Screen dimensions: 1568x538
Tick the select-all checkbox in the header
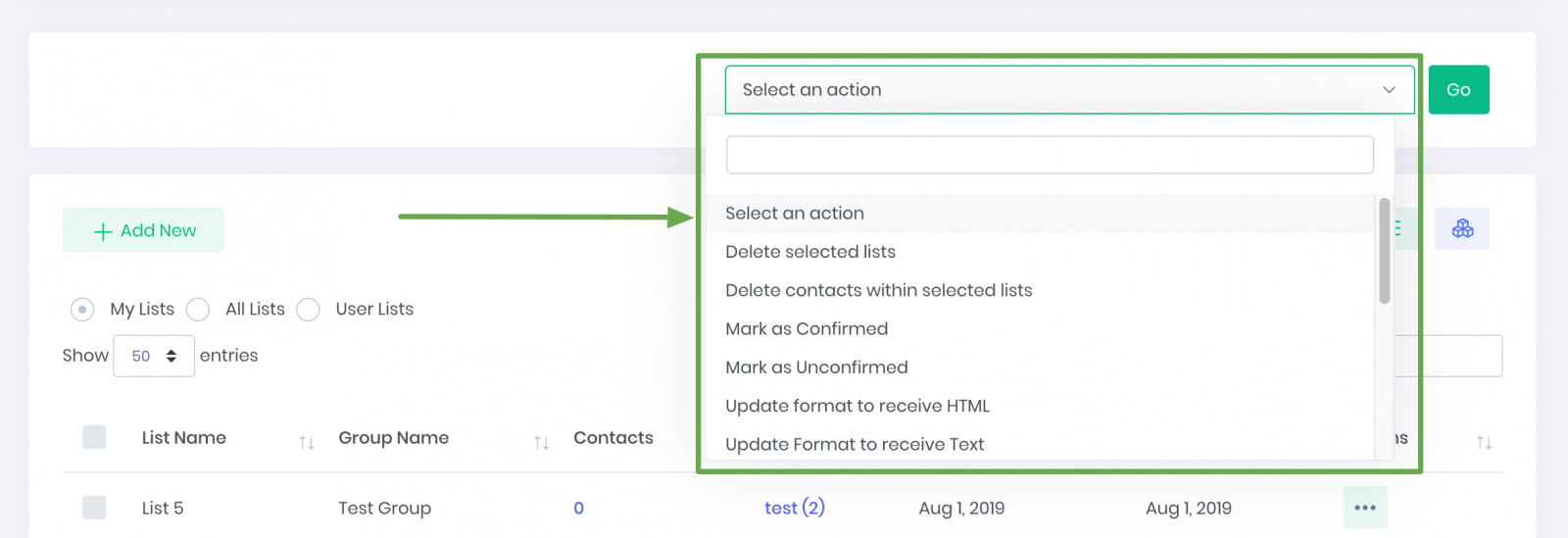[94, 437]
